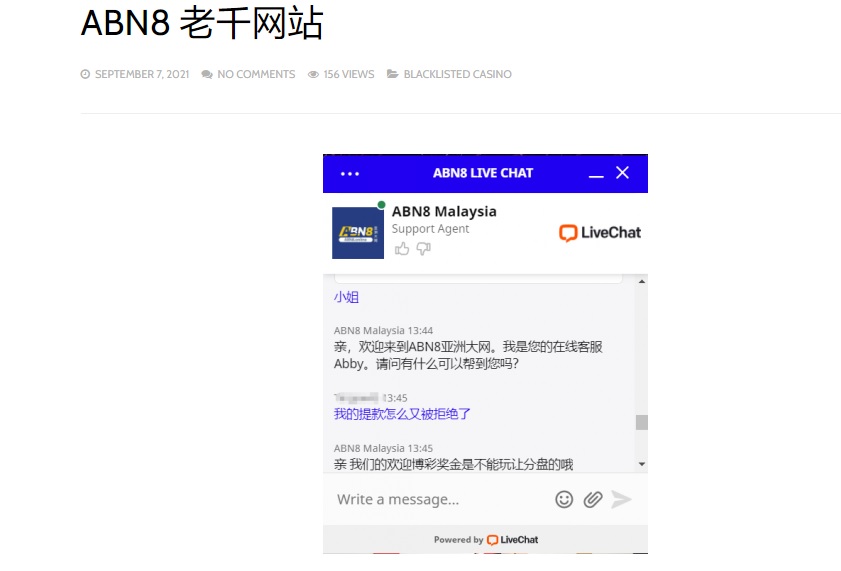
Task: Open the NO COMMENTS link
Action: pos(256,74)
